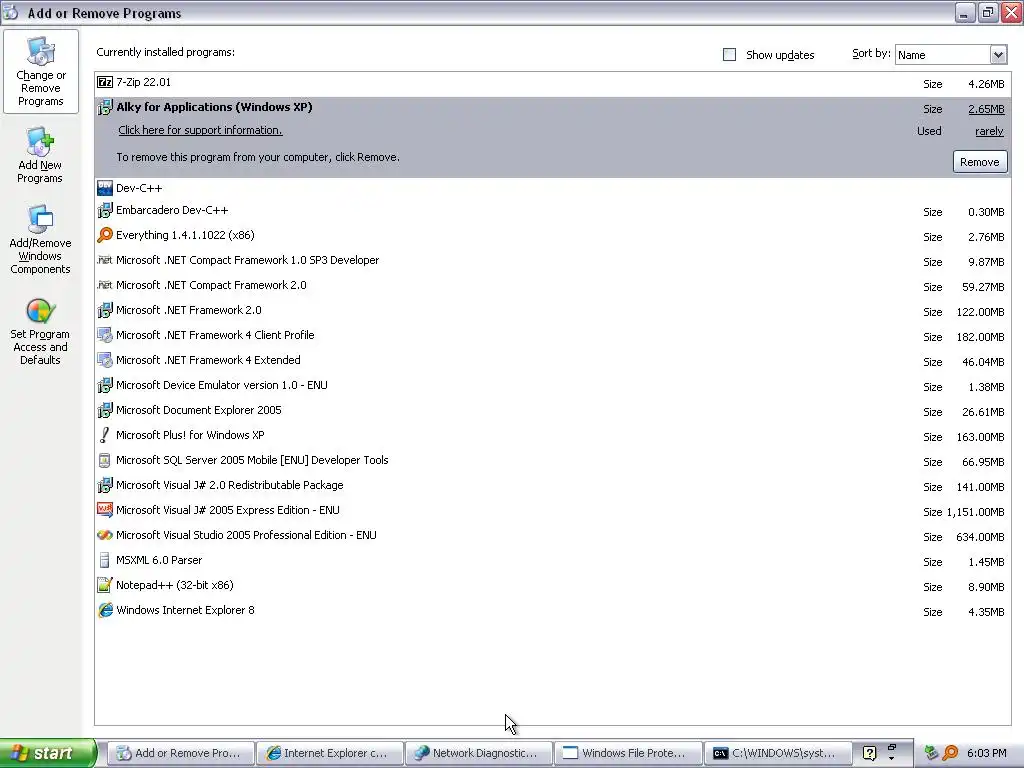Image resolution: width=1024 pixels, height=768 pixels.
Task: Select Microsoft Visual Studio 2005 Professional Edition
Action: click(552, 536)
